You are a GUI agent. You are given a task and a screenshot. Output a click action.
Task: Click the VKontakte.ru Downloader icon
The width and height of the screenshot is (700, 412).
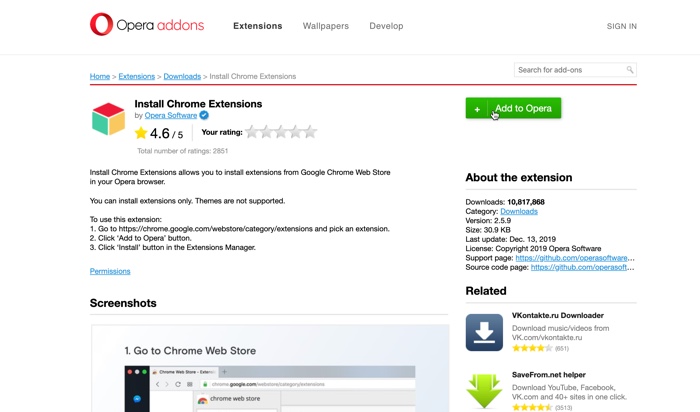(484, 332)
